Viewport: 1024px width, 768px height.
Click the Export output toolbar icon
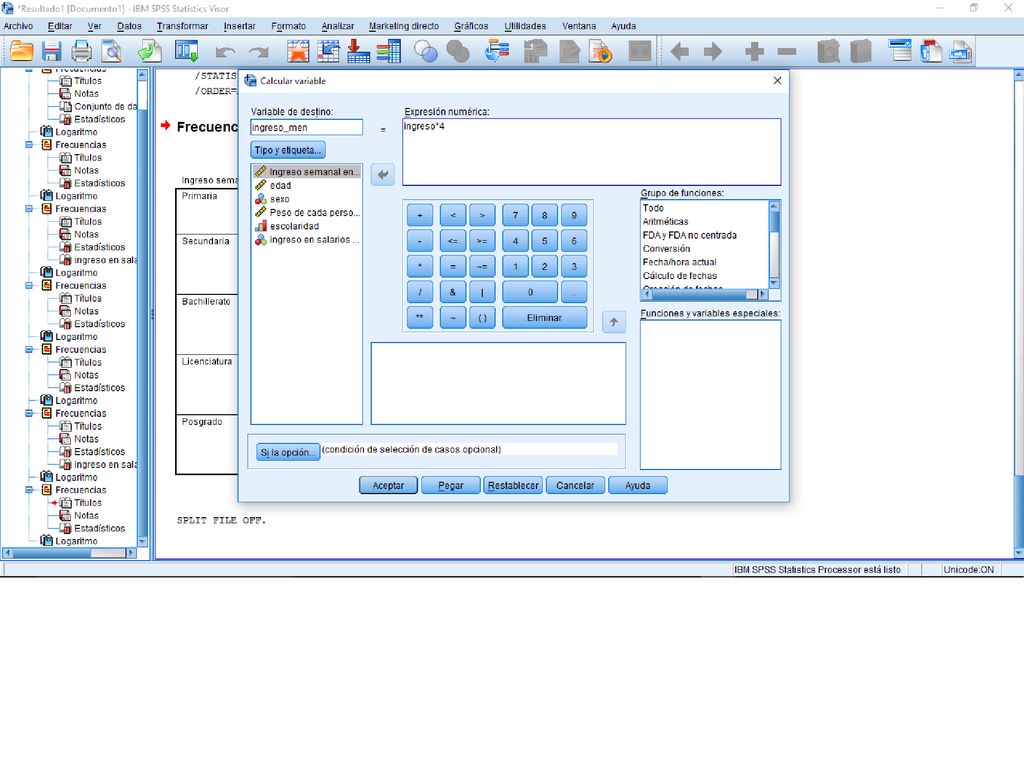point(150,51)
